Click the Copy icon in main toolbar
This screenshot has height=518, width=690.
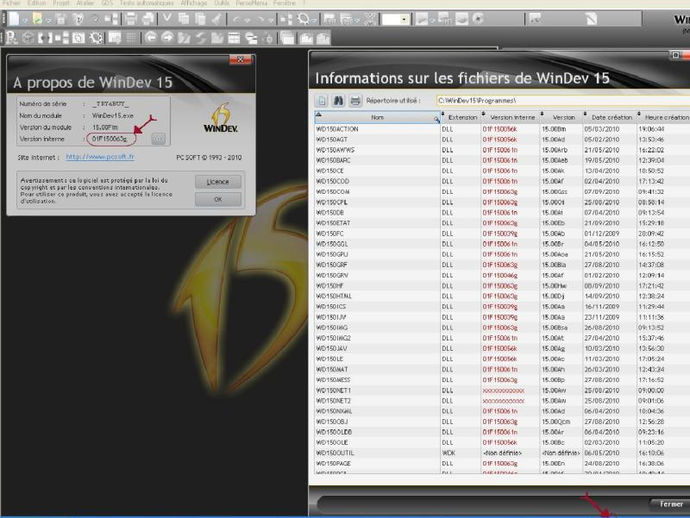click(x=184, y=19)
